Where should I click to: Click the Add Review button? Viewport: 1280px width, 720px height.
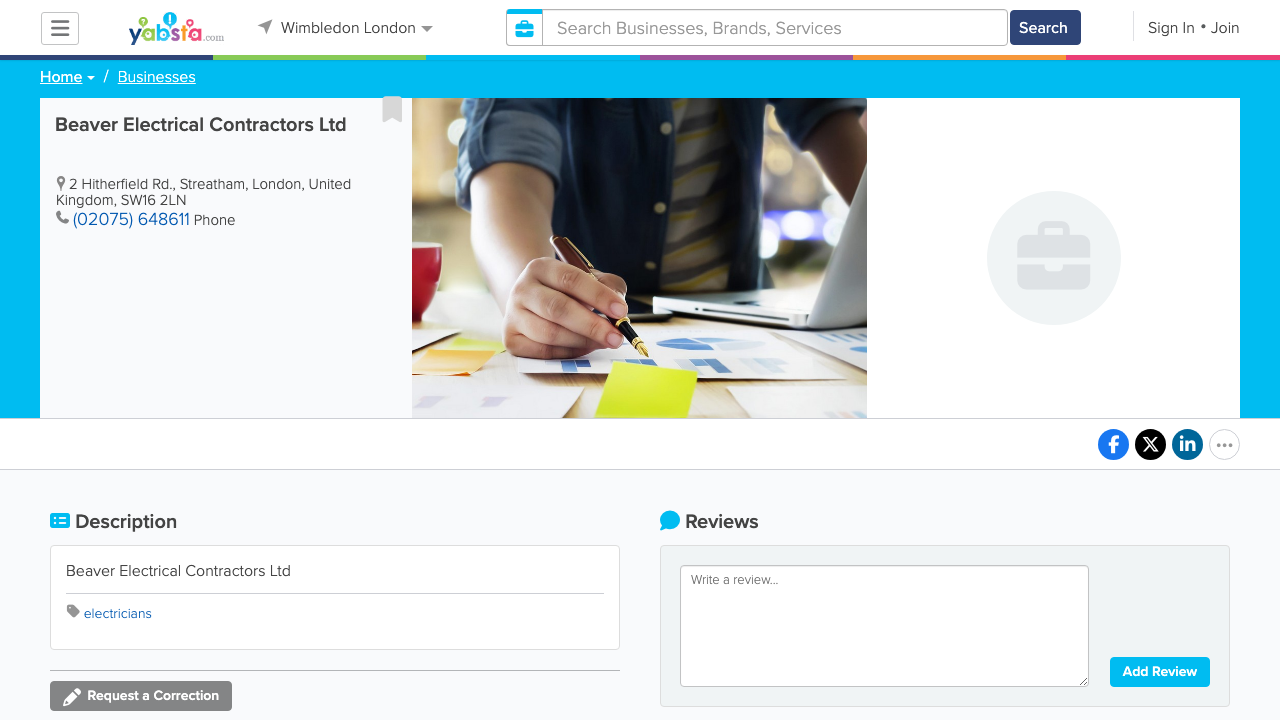1159,672
